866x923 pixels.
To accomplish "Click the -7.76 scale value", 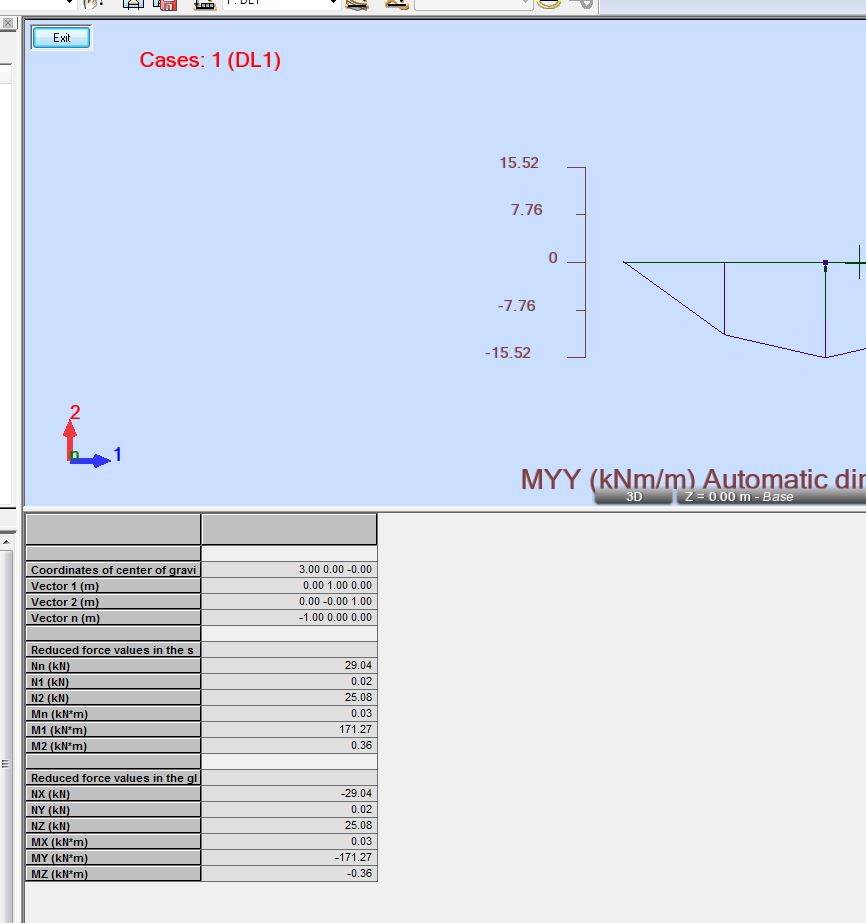I will [x=516, y=306].
